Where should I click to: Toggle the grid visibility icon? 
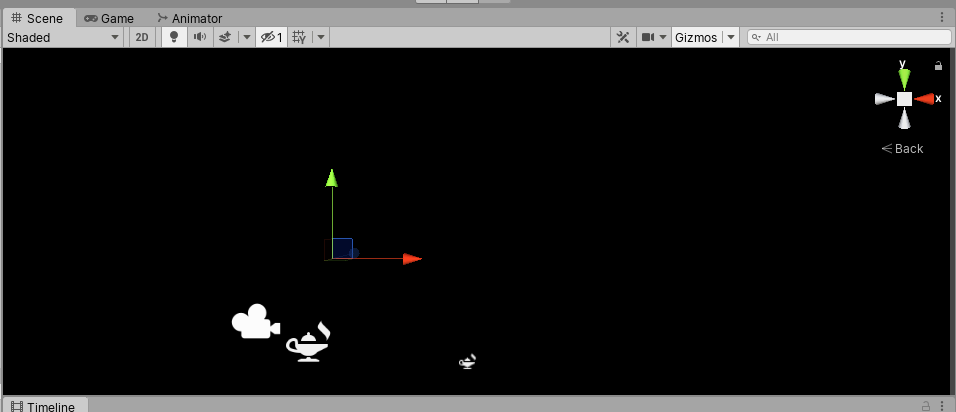pos(299,37)
